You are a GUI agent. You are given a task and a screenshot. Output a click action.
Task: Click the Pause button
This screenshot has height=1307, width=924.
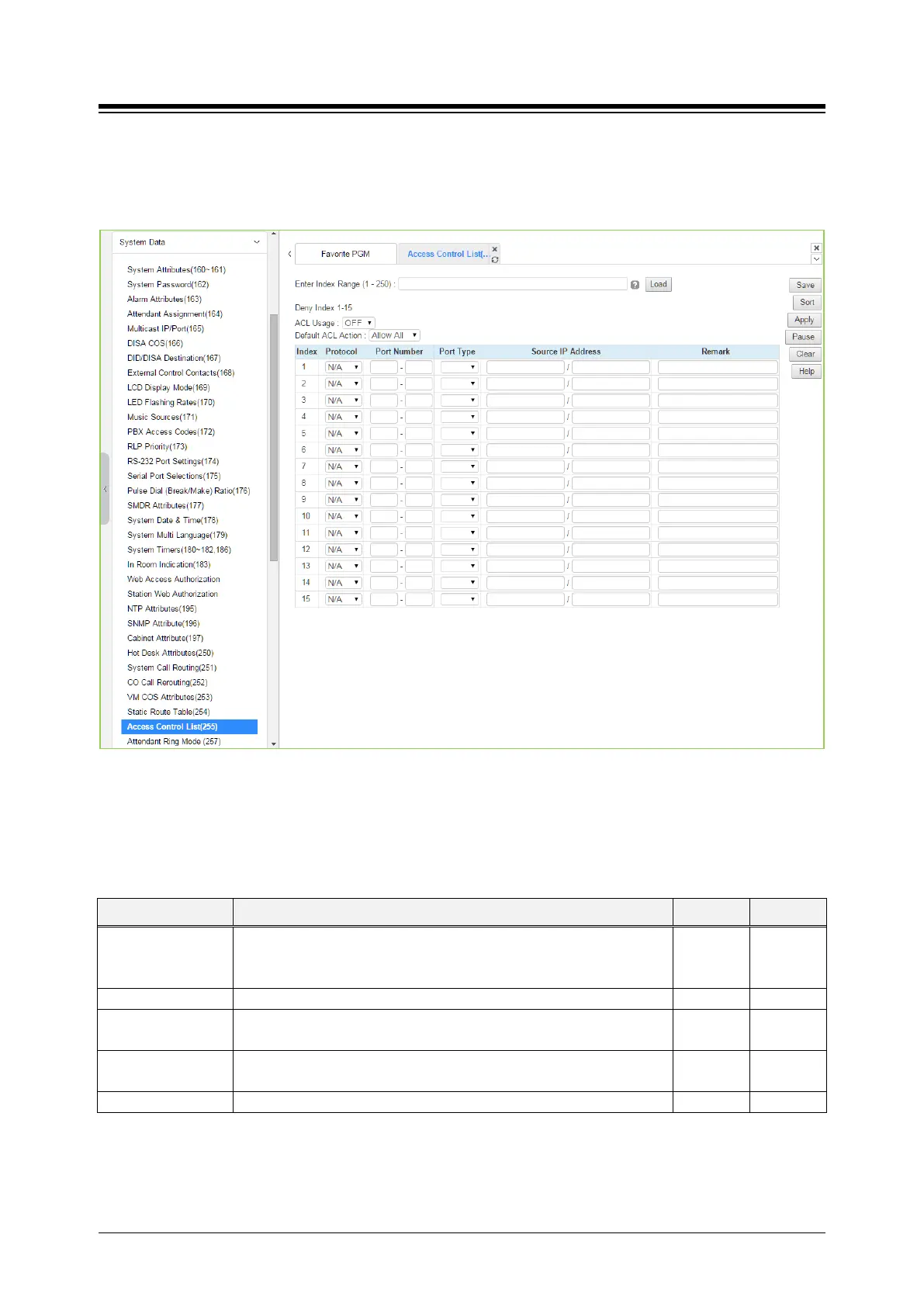(803, 337)
